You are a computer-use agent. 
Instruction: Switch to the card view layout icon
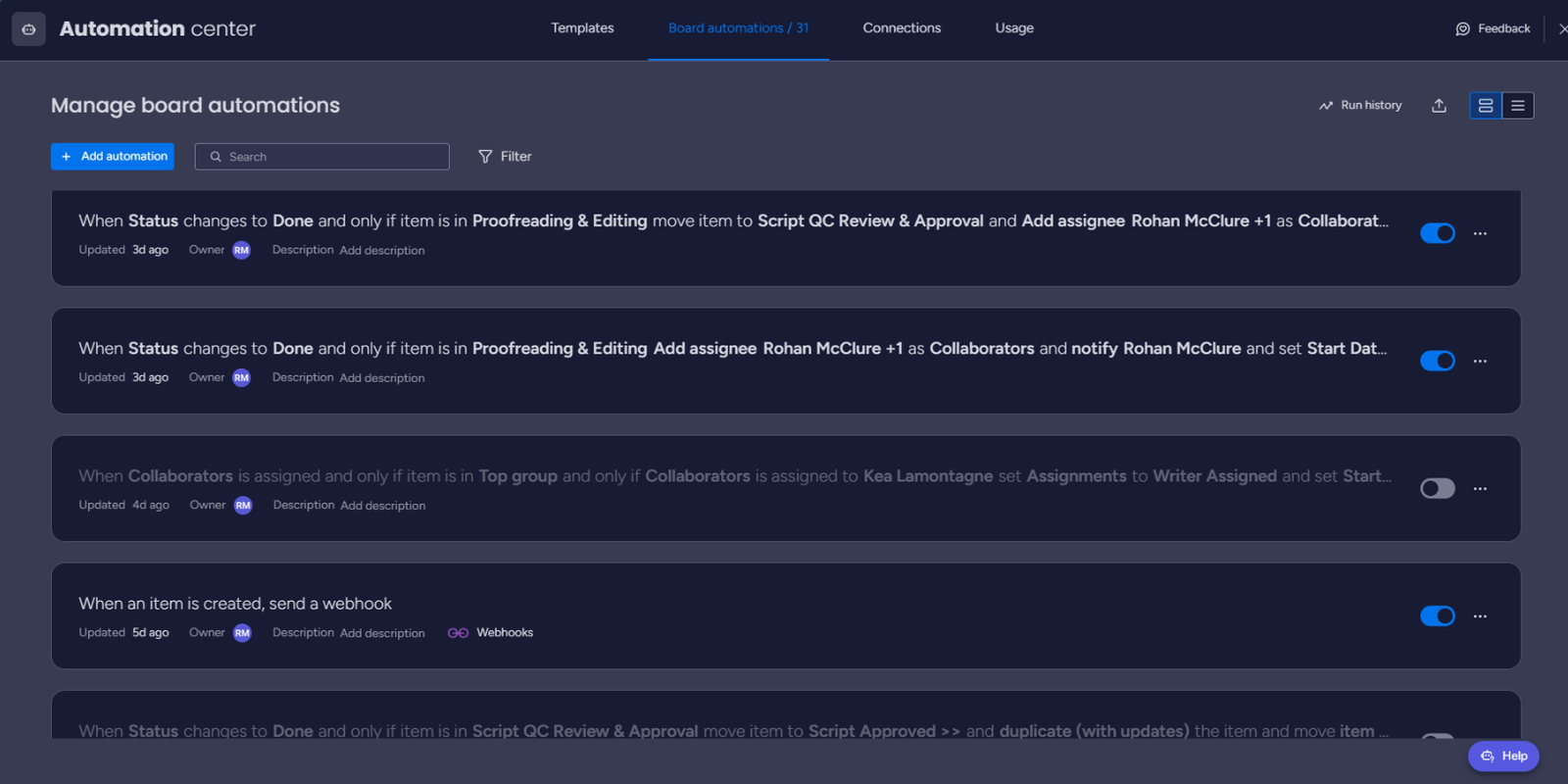coord(1486,106)
